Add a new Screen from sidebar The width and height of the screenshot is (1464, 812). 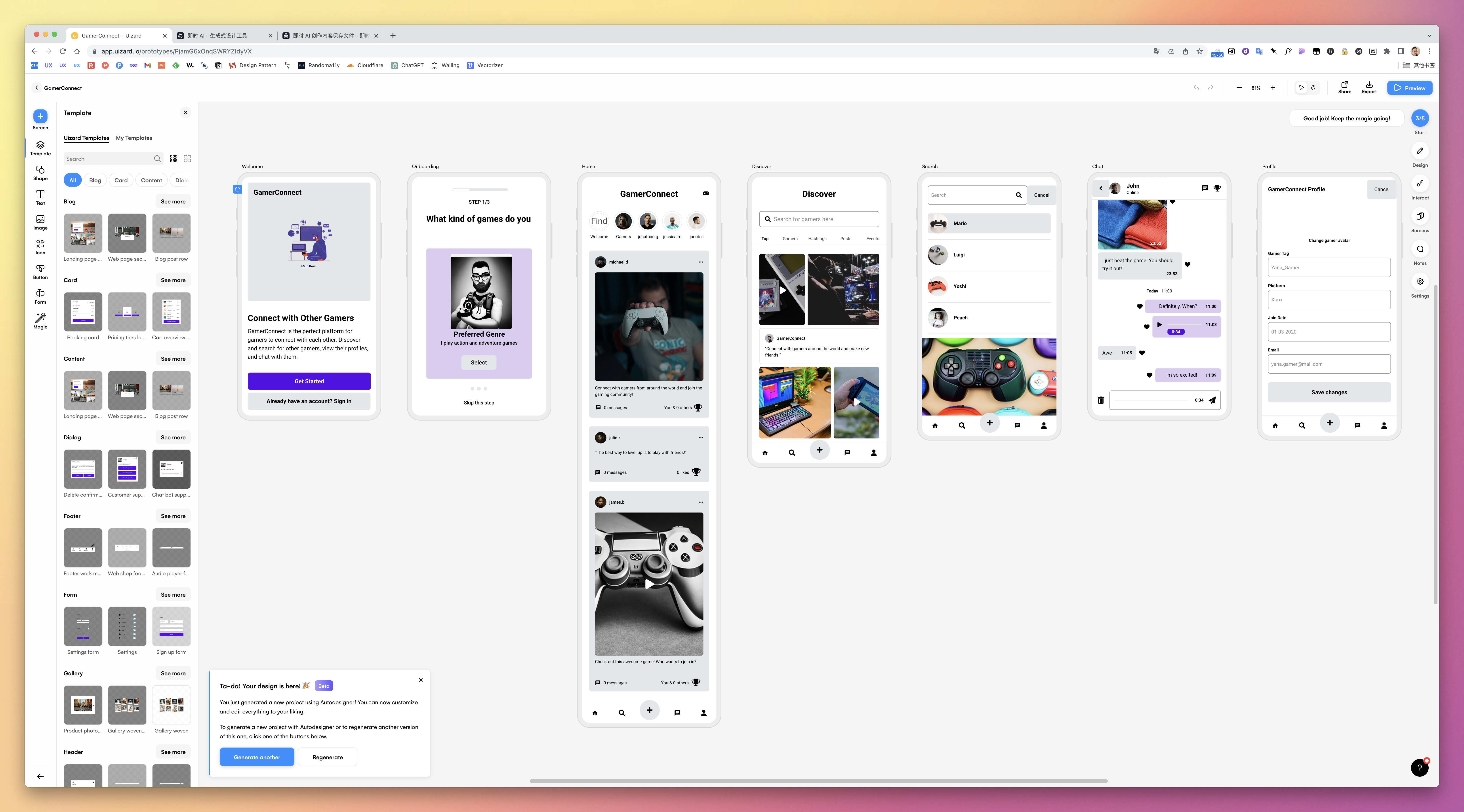click(40, 120)
